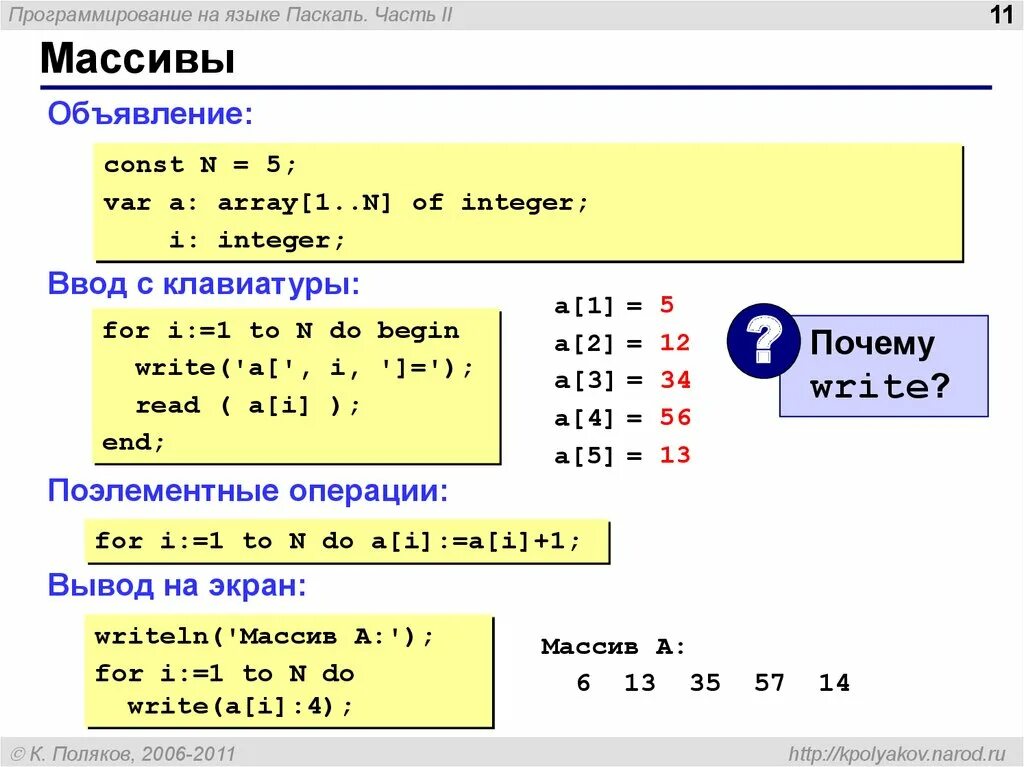Image resolution: width=1024 pixels, height=767 pixels.
Task: Click the 'for i:=1 to N do begin' line
Action: [281, 331]
